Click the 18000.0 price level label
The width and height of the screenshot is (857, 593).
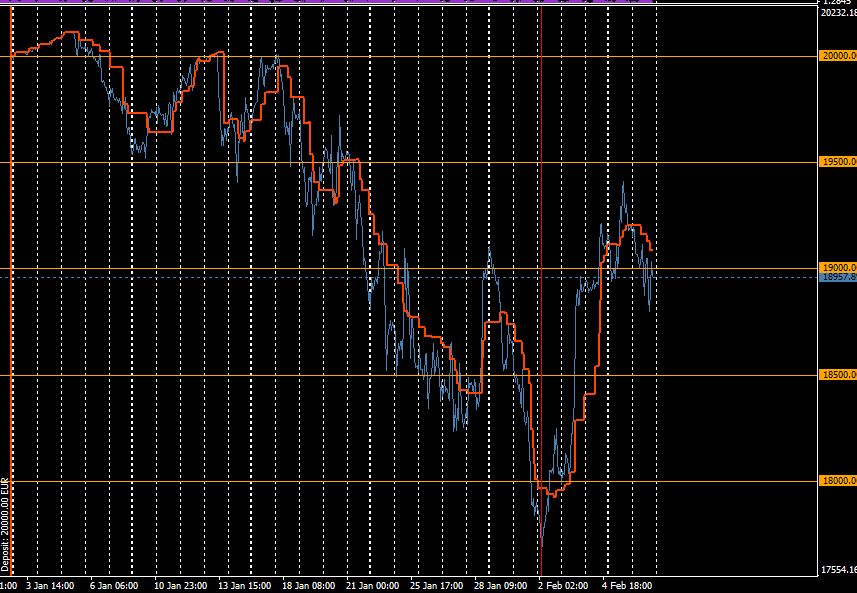837,481
